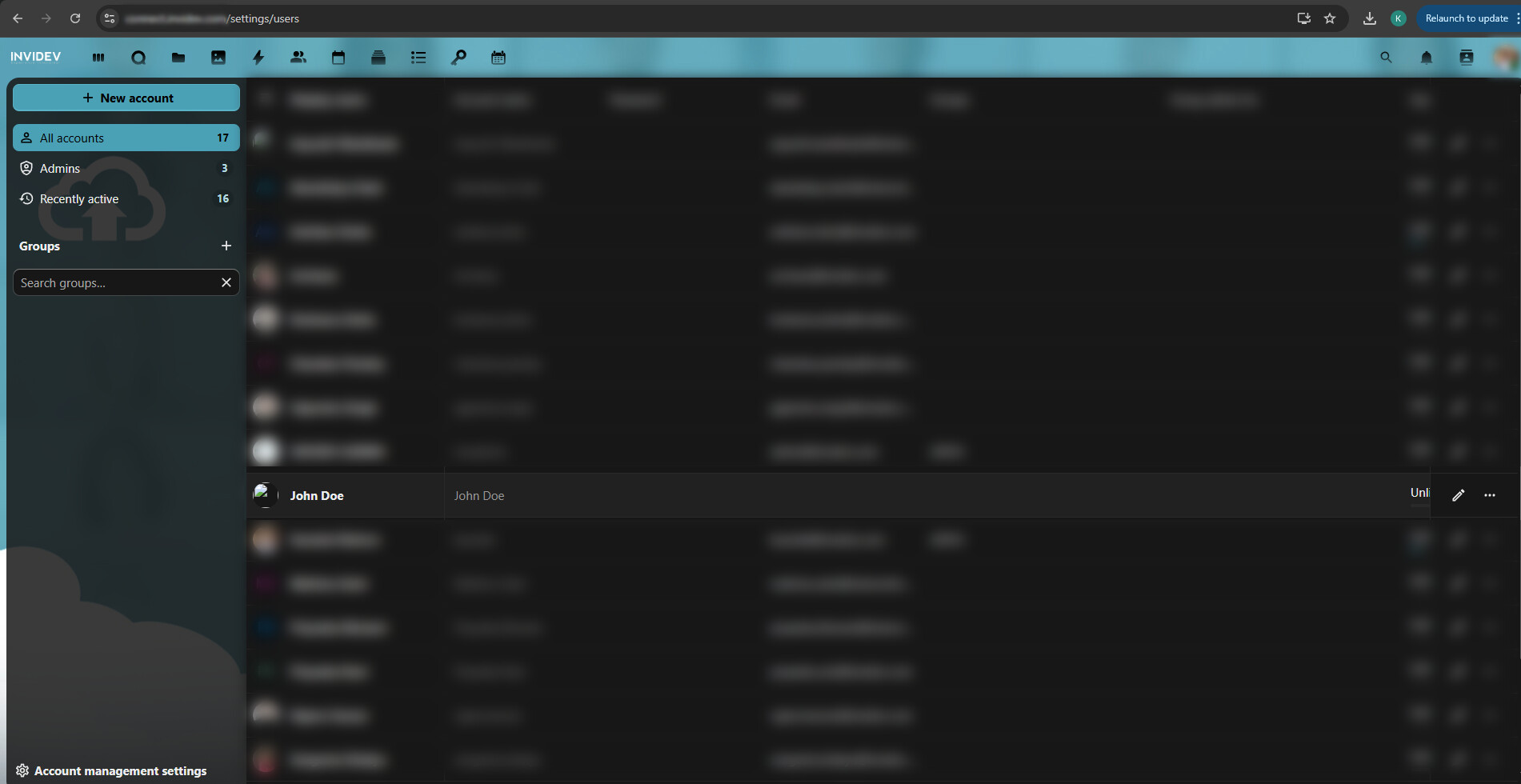The width and height of the screenshot is (1521, 784).
Task: Open the contacts menu in the header
Action: 1466,58
